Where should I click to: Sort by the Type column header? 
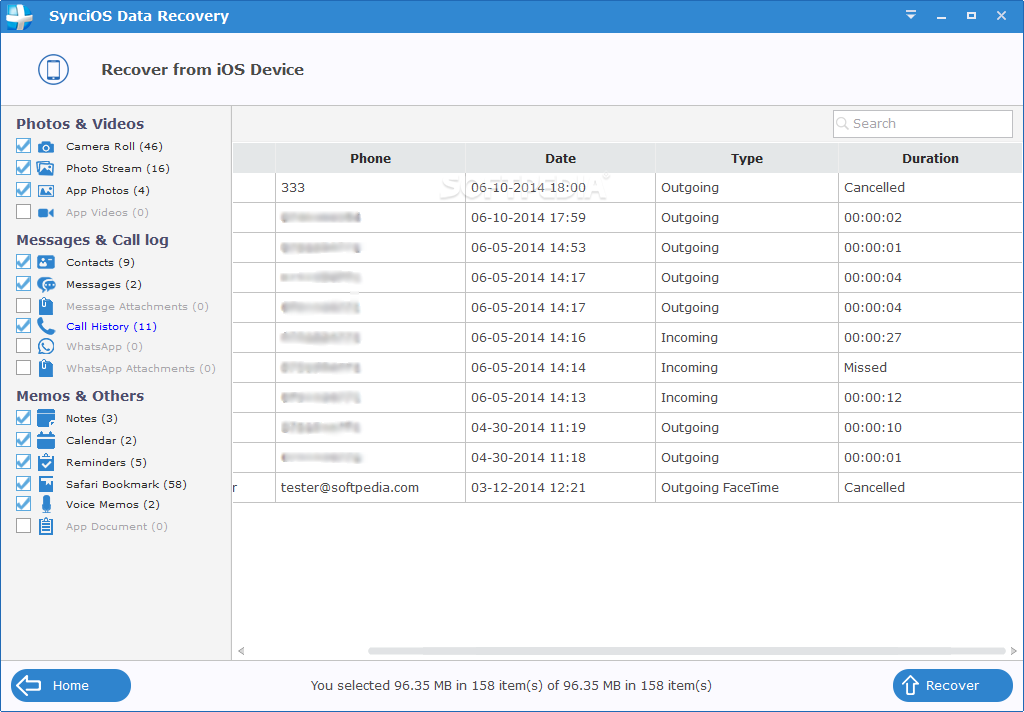(746, 158)
